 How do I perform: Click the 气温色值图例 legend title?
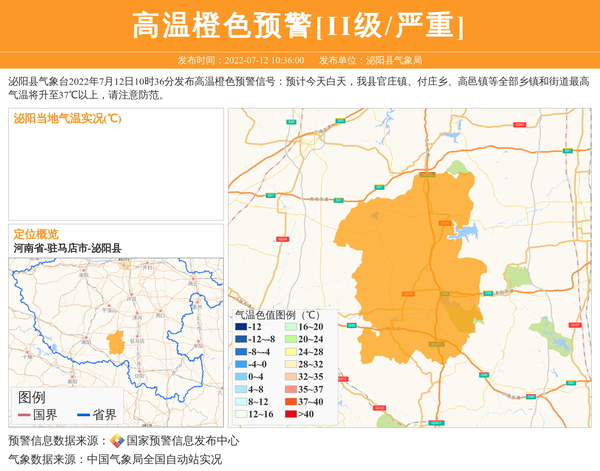(276, 315)
